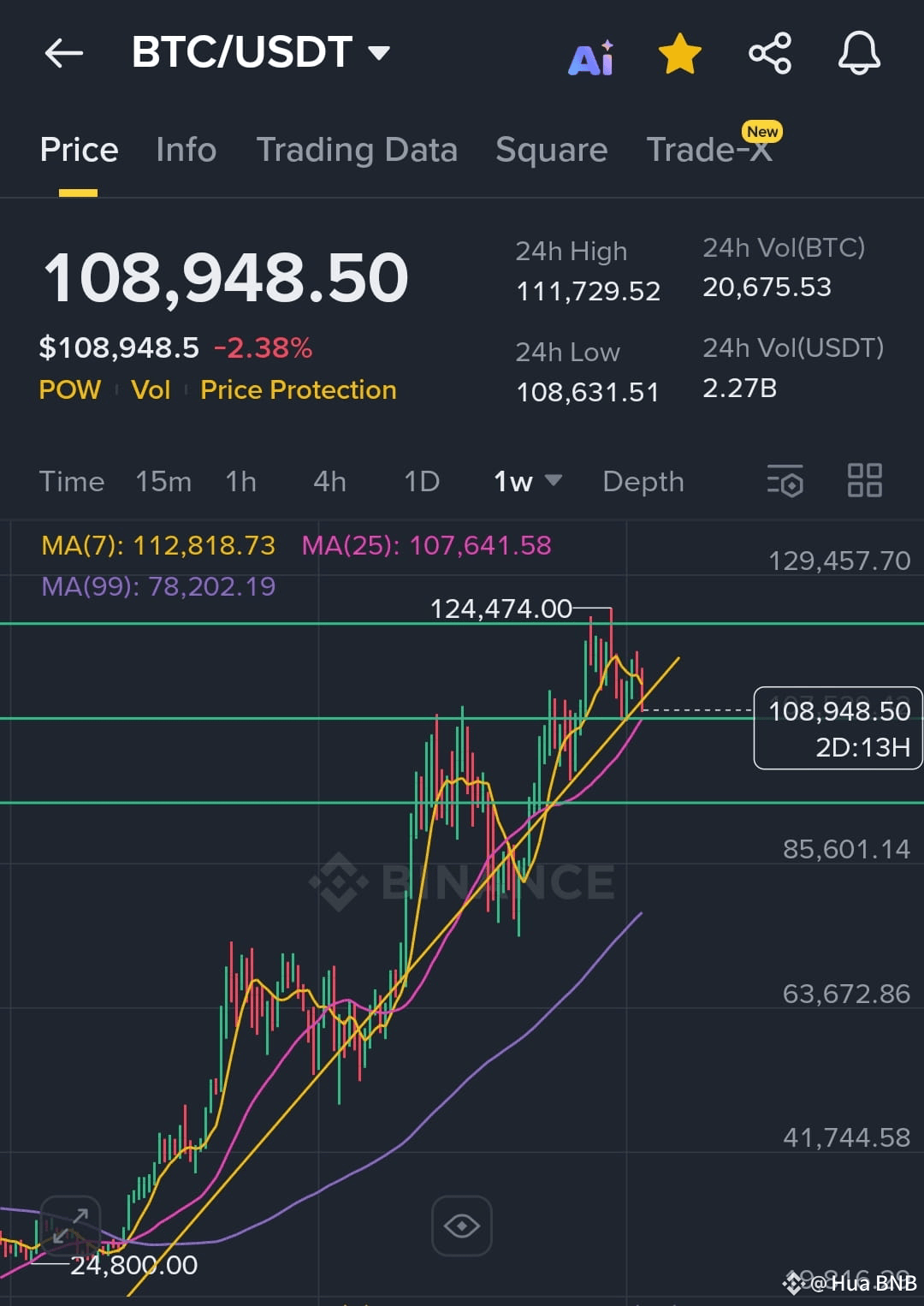Tap the 63,672.86 axis label

point(846,994)
